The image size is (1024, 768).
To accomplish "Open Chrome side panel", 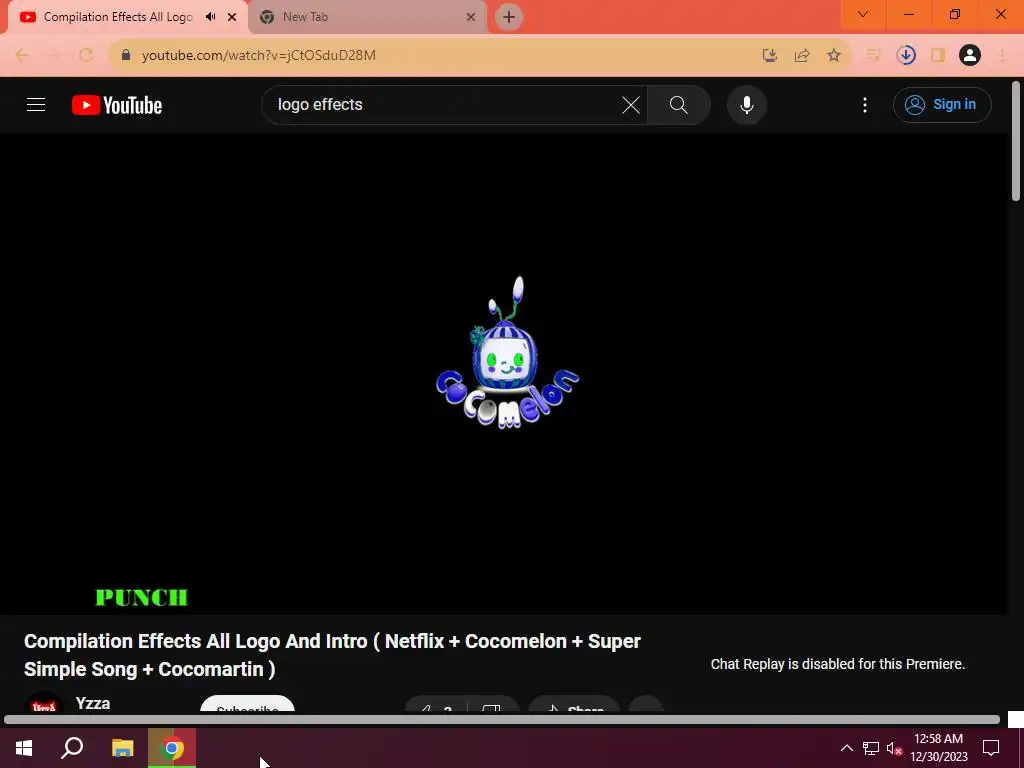I will tap(938, 55).
